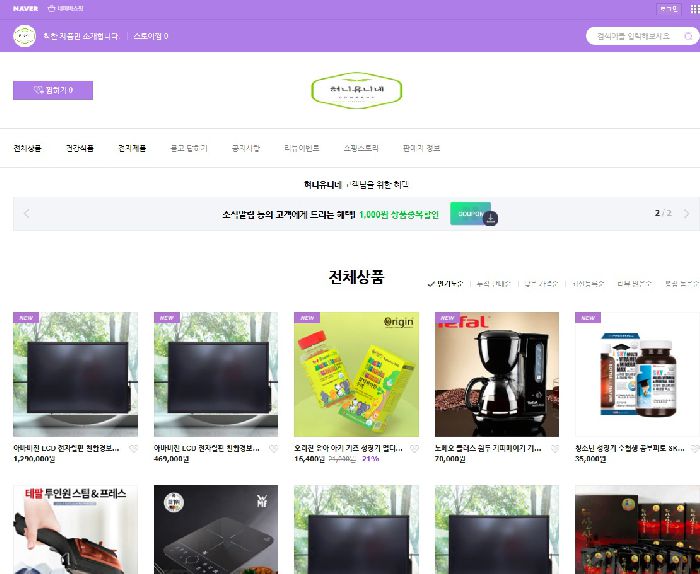Click the 스토어찜 link in header
This screenshot has width=700, height=574.
pyautogui.click(x=150, y=36)
